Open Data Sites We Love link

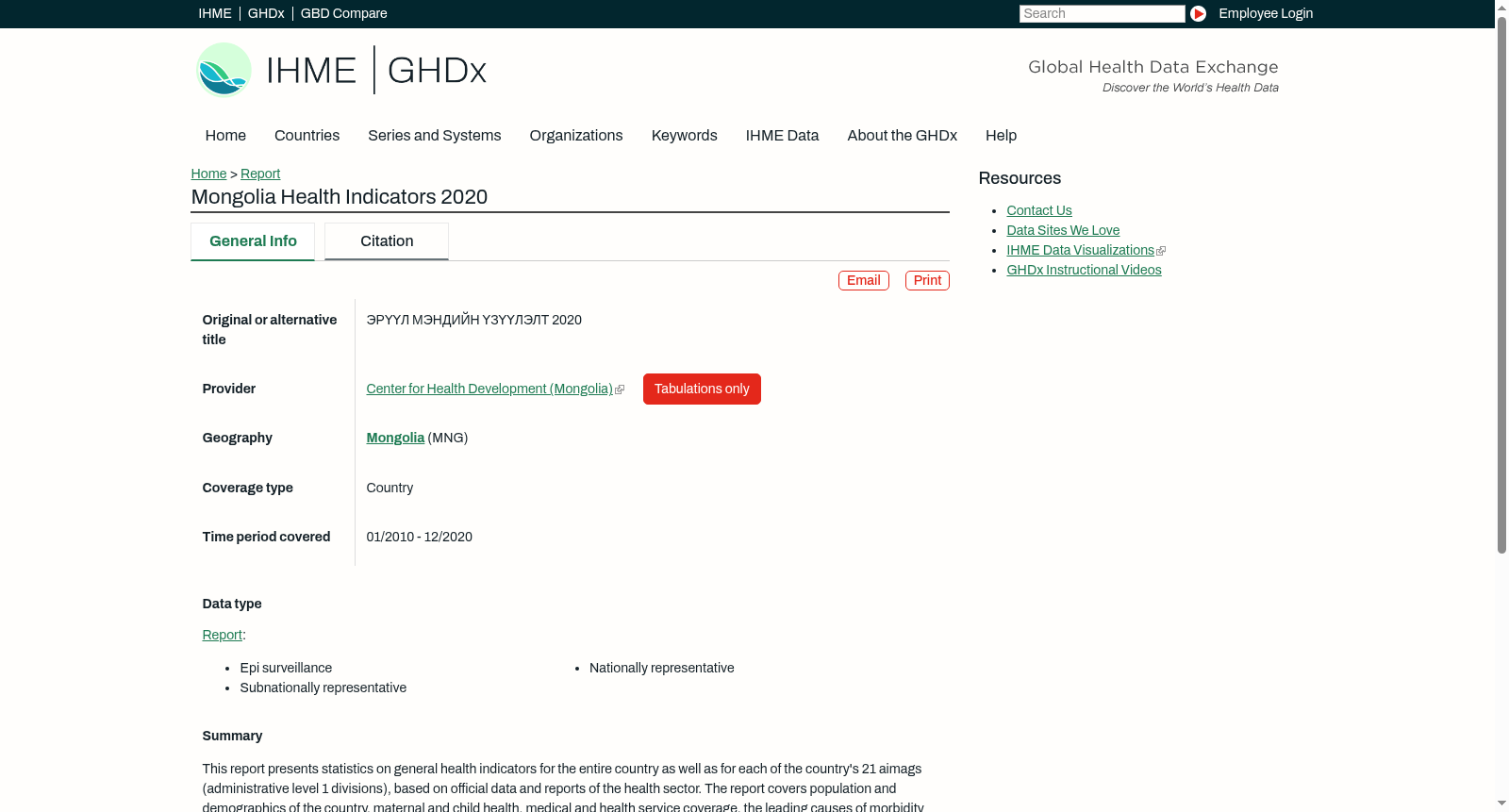1063,230
